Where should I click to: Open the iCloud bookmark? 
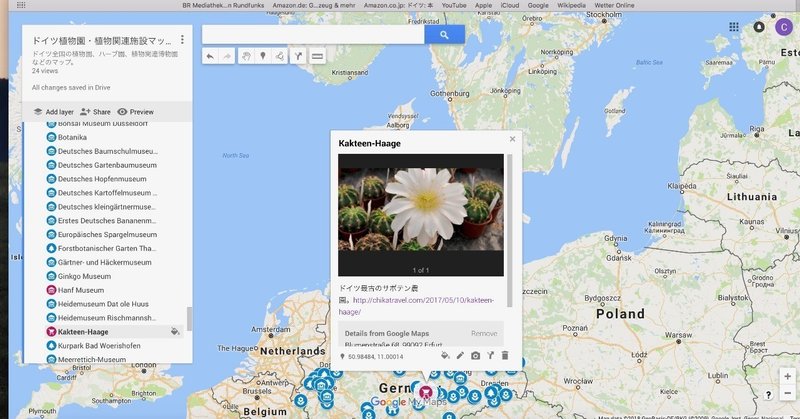(x=510, y=5)
